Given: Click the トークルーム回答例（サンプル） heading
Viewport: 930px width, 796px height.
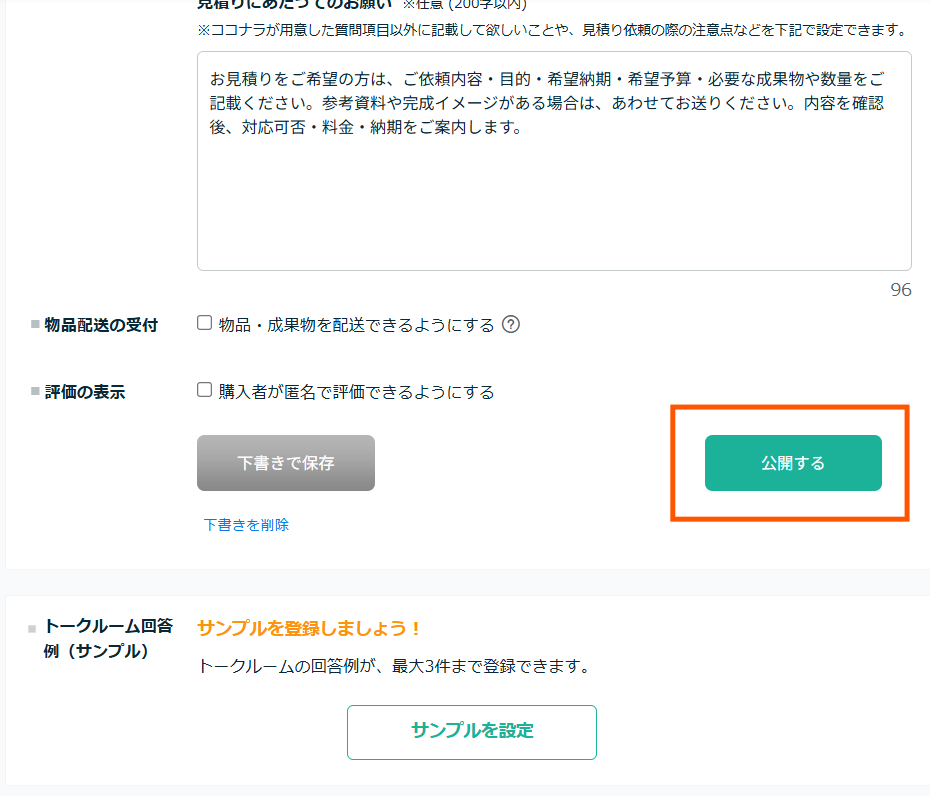Looking at the screenshot, I should coord(108,638).
